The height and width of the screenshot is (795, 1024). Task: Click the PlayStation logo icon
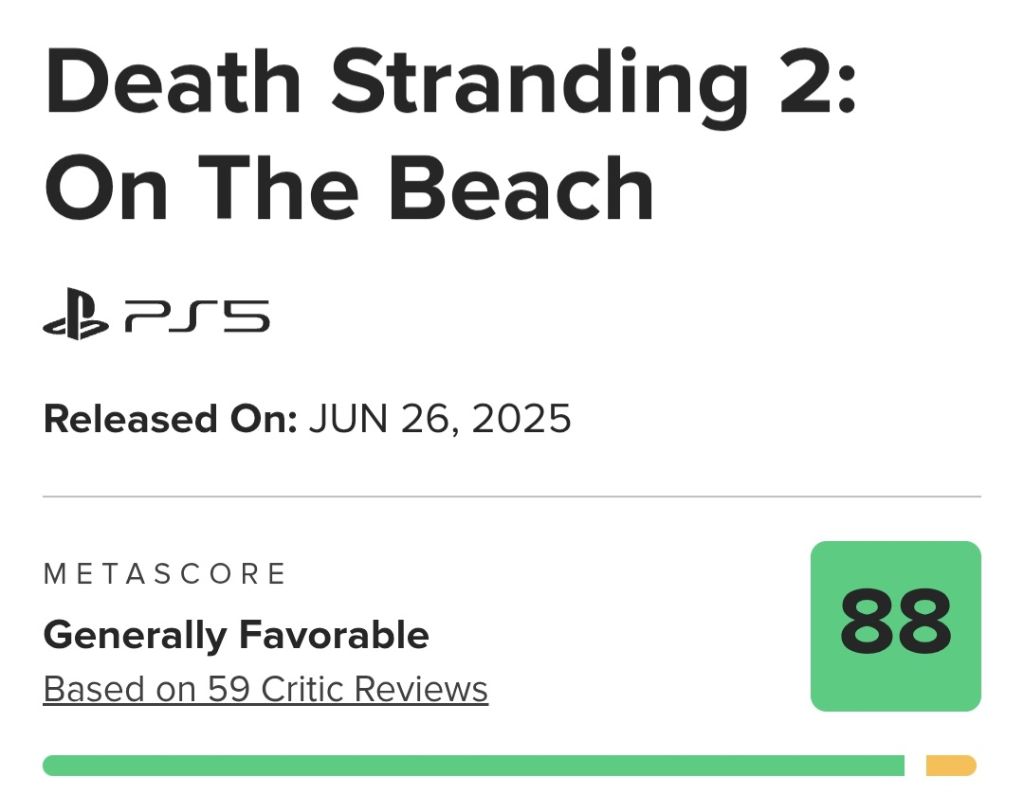coord(76,314)
